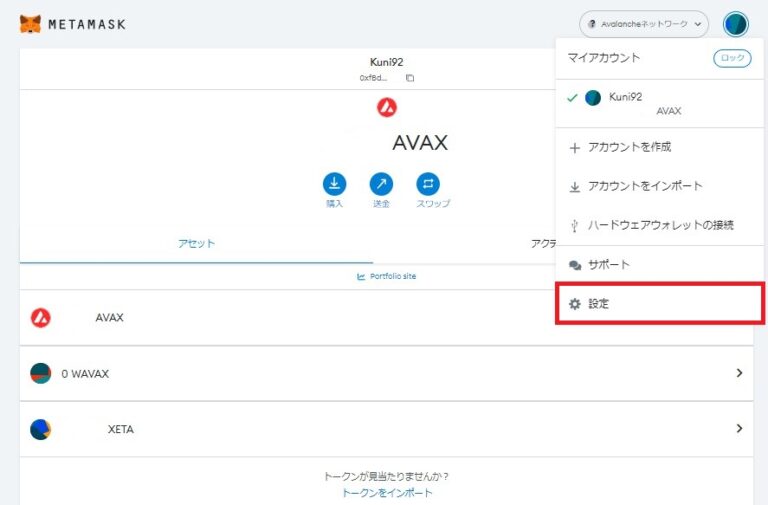The image size is (768, 505).
Task: Click the red AVAX logo above the balance
Action: [387, 107]
